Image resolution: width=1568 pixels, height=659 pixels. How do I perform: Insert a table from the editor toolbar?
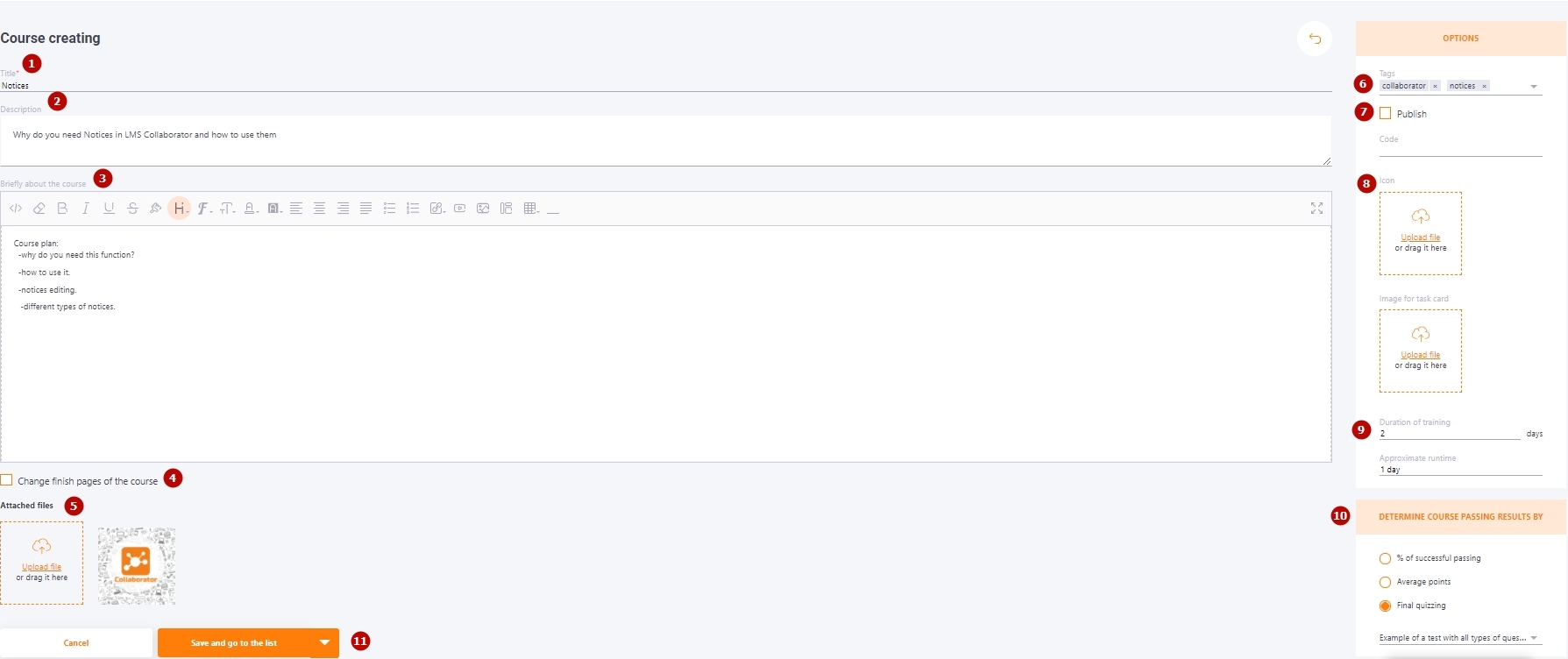(531, 209)
